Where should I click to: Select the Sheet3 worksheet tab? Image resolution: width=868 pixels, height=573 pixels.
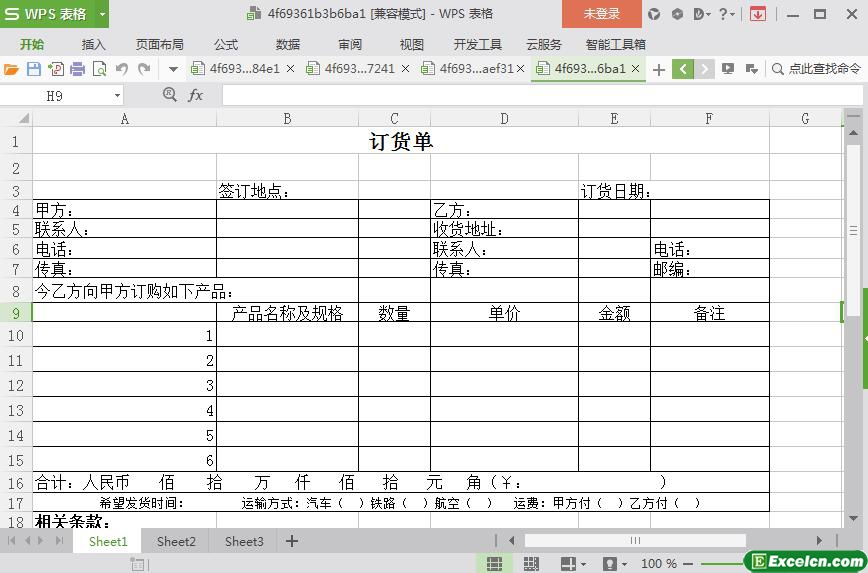pyautogui.click(x=244, y=541)
